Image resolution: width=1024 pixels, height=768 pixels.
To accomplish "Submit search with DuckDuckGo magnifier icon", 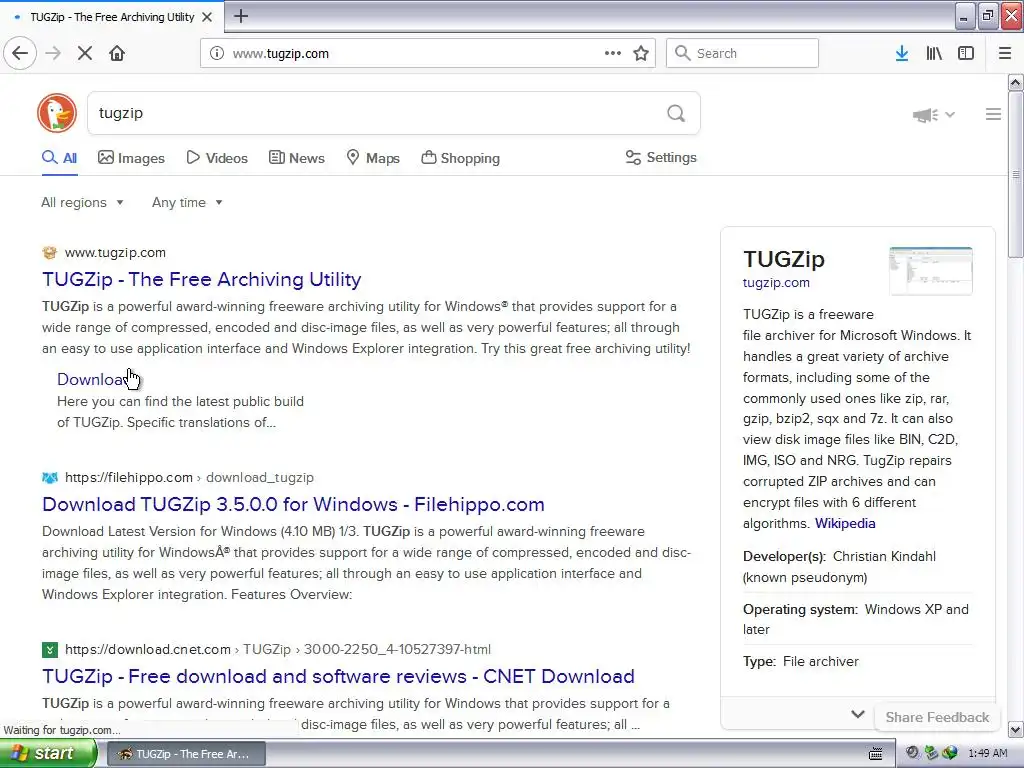I will coord(676,114).
